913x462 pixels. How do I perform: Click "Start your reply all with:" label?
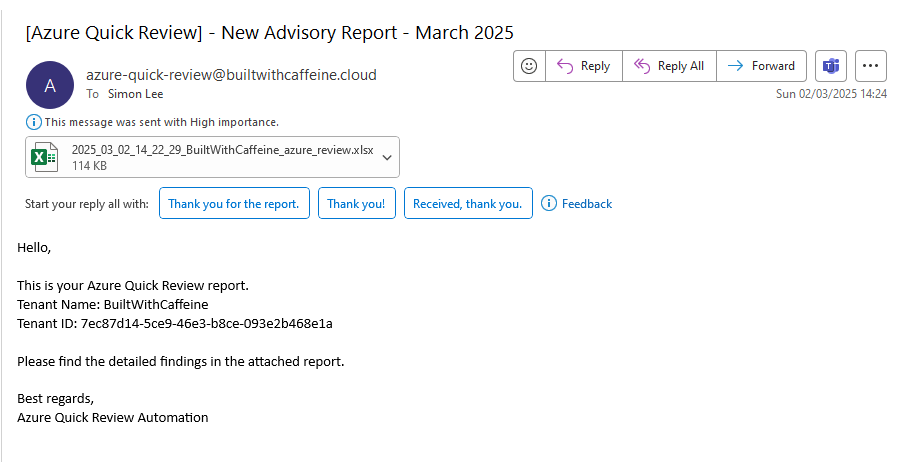click(87, 204)
